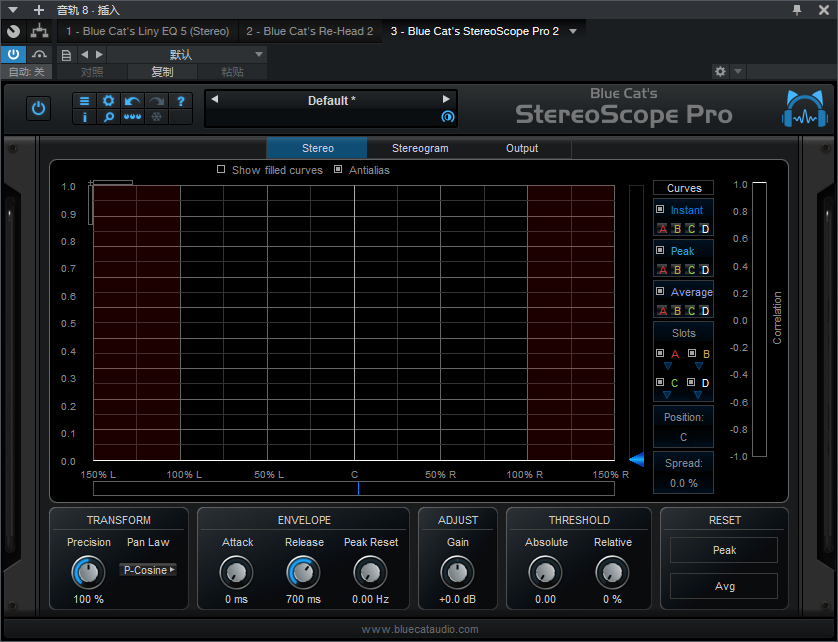
Task: Click the host gear options icon
Action: (x=720, y=71)
